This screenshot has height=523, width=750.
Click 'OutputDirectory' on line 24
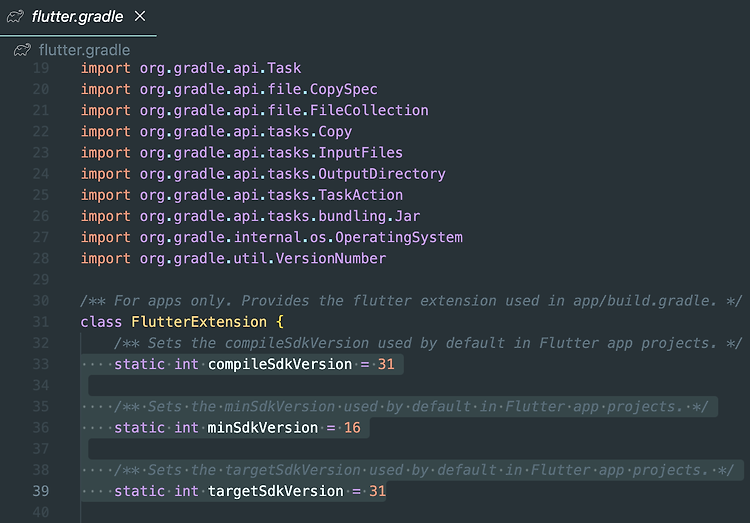point(382,174)
